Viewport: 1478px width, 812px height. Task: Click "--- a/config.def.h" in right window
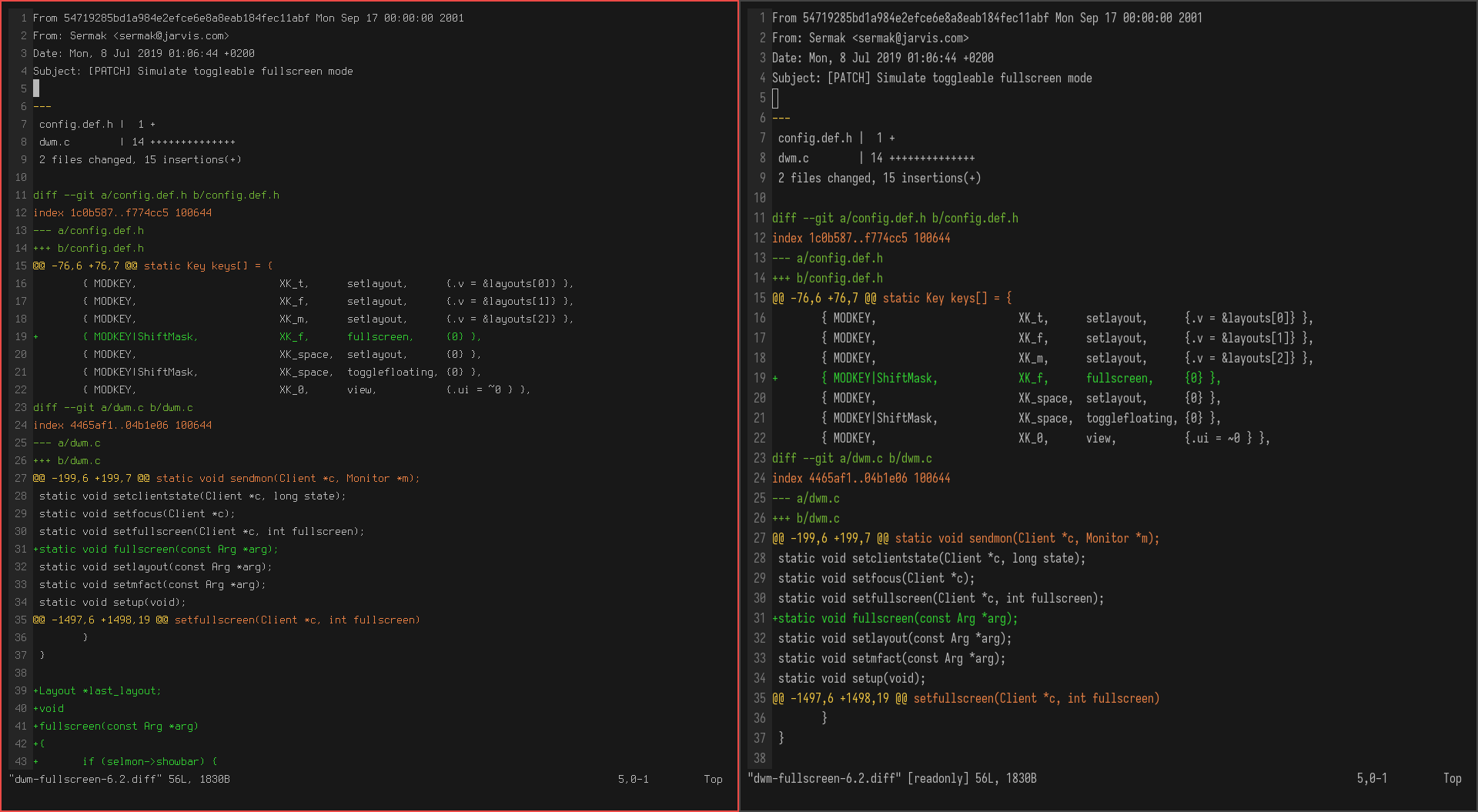(828, 258)
